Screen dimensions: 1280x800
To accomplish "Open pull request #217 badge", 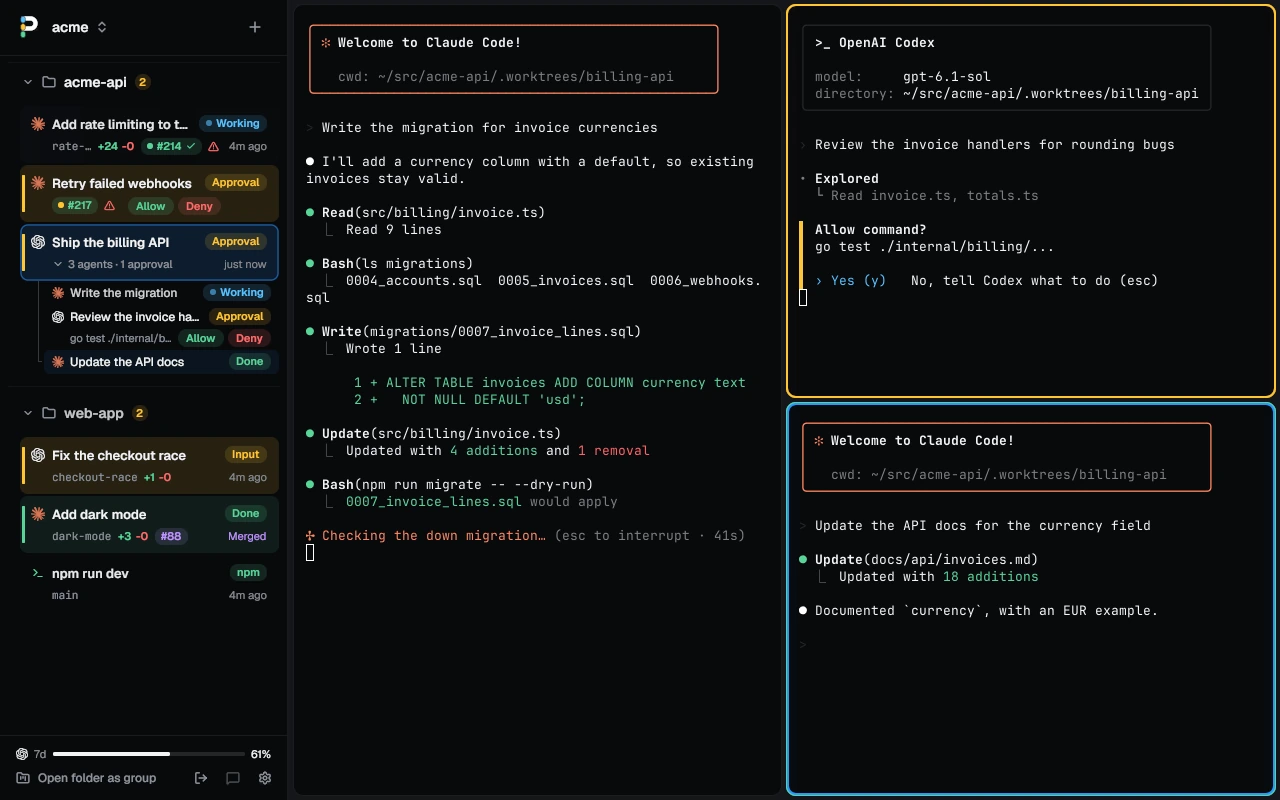I will click(75, 206).
